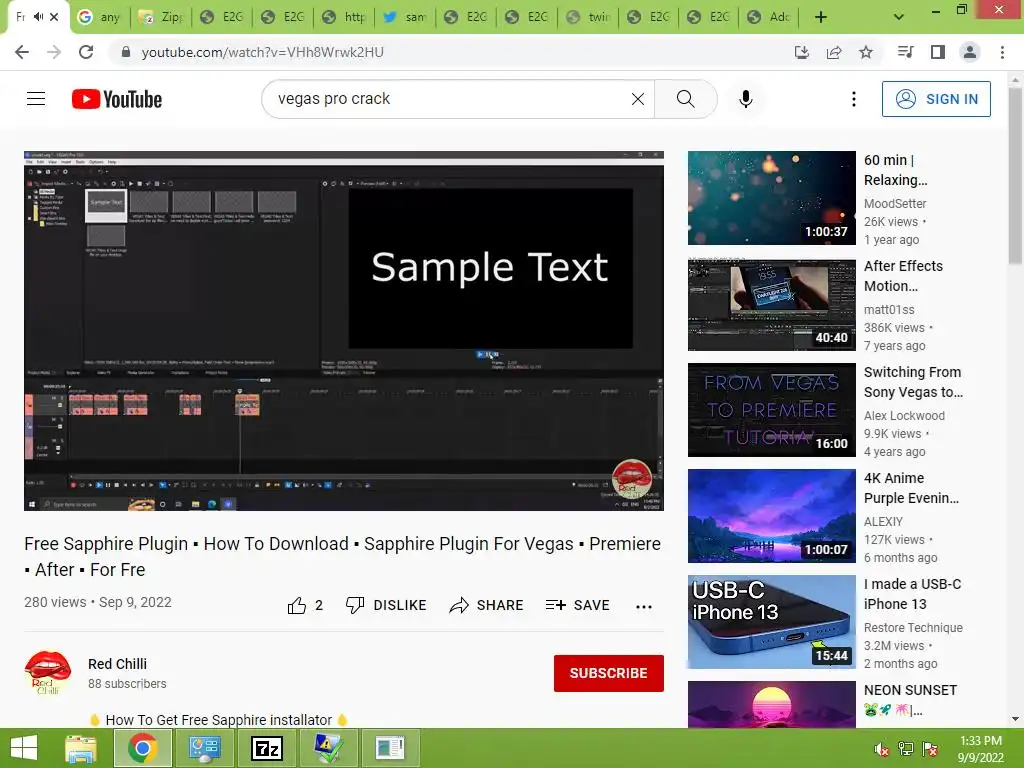Save video to playlist
1024x768 pixels.
pyautogui.click(x=578, y=605)
